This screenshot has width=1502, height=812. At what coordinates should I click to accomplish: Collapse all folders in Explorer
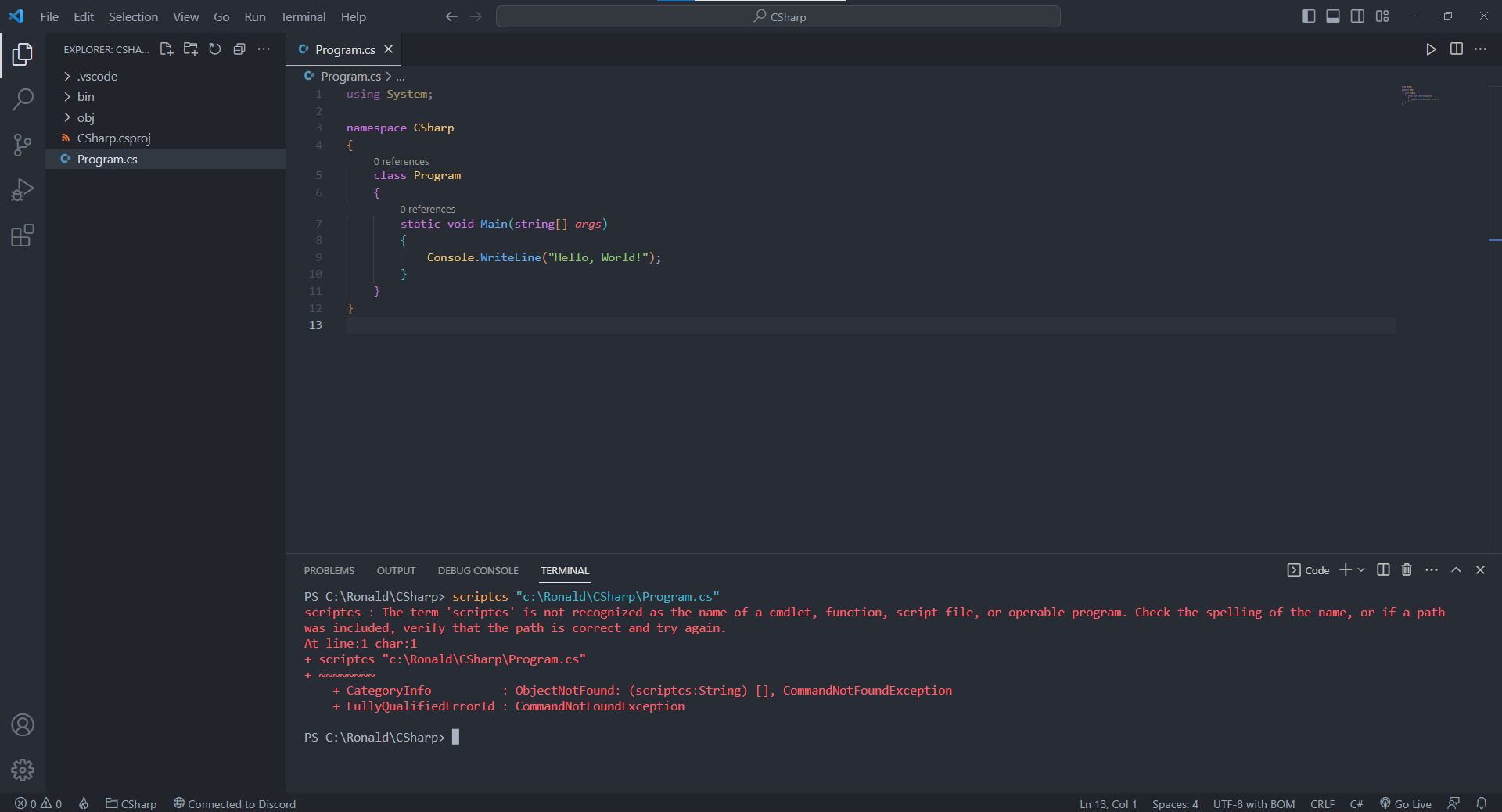click(x=239, y=49)
